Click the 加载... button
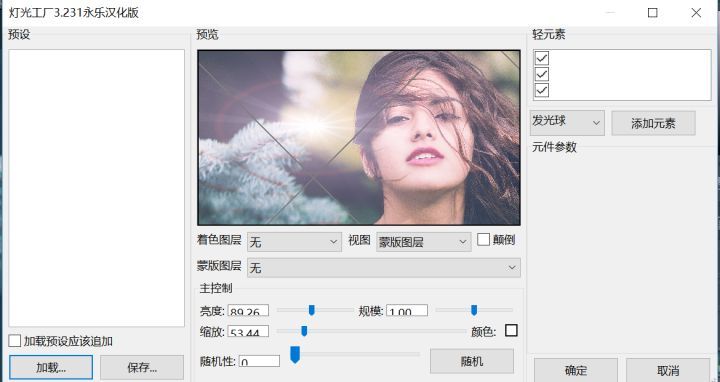The width and height of the screenshot is (720, 382). pyautogui.click(x=51, y=367)
